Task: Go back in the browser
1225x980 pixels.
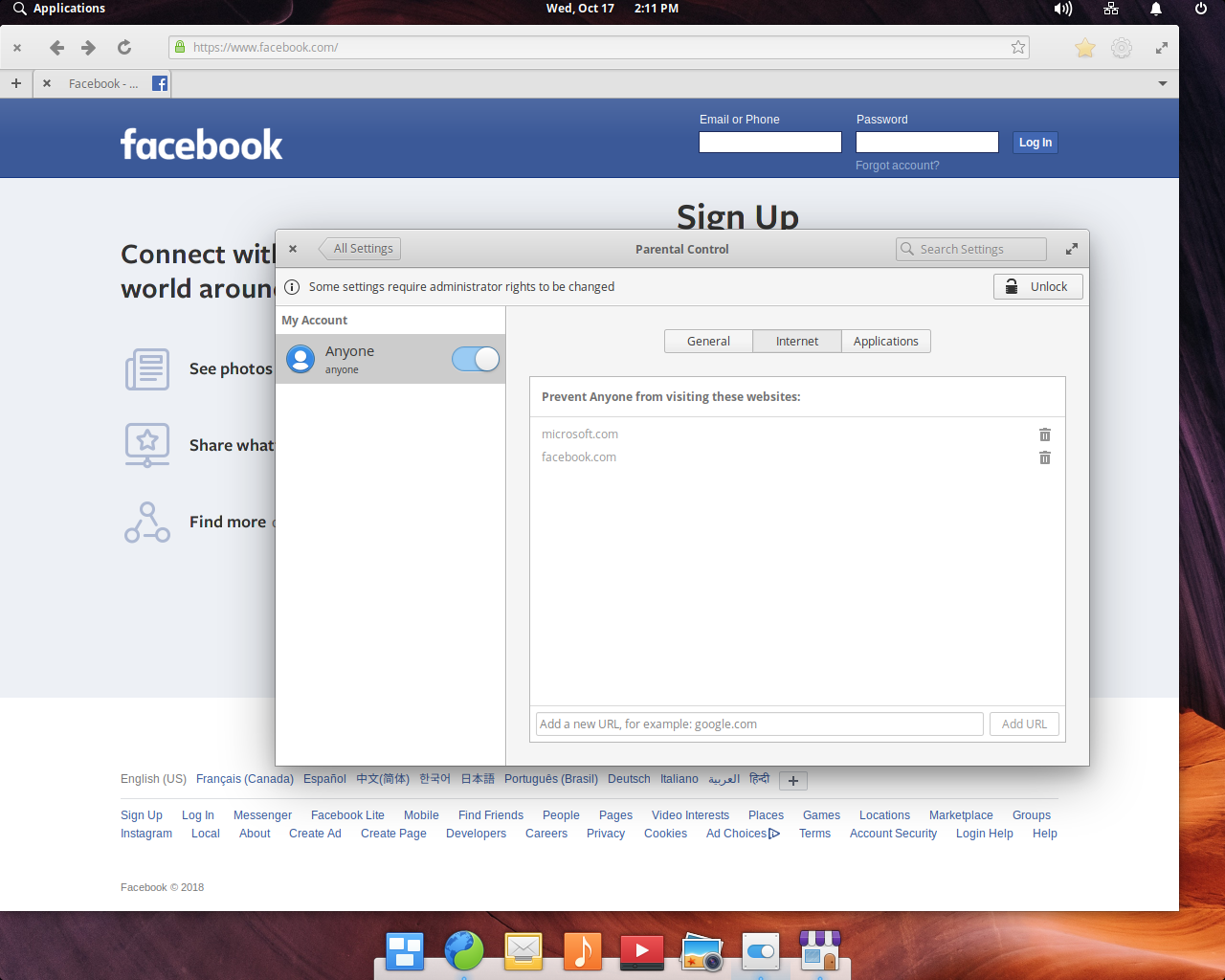Action: pyautogui.click(x=56, y=47)
